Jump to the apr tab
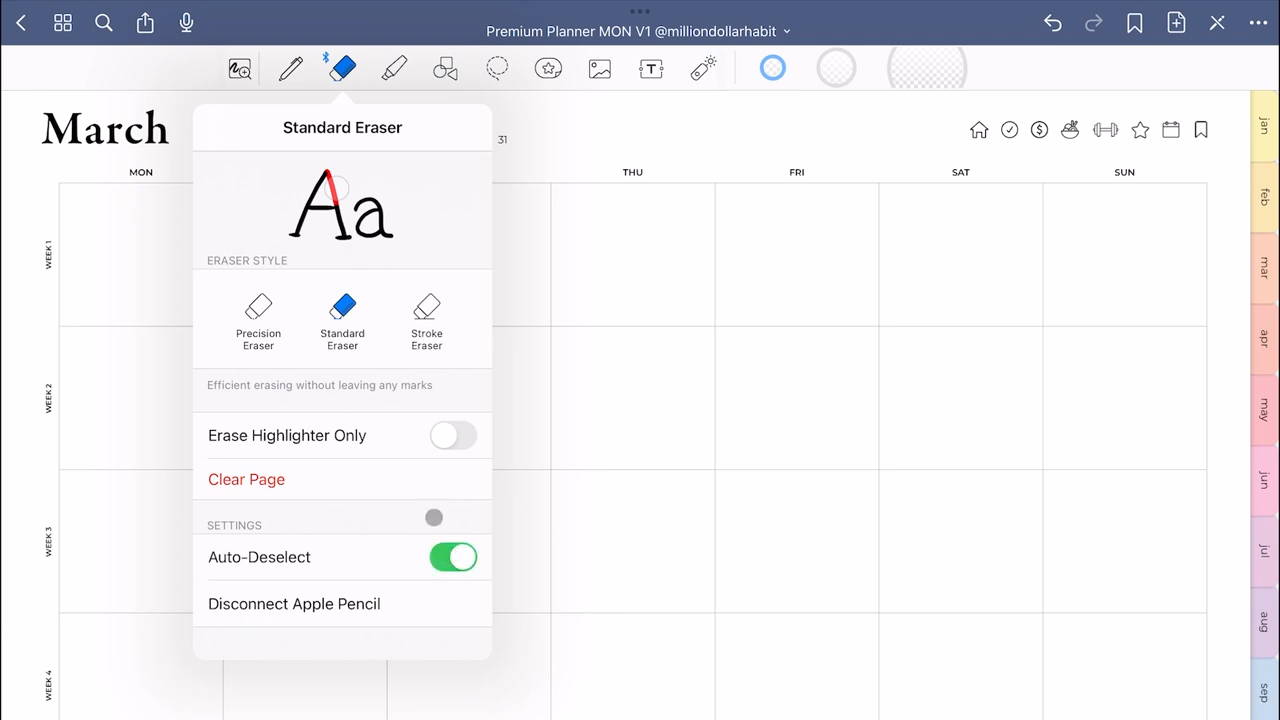Screen dimensions: 1280x720 [x=1264, y=339]
